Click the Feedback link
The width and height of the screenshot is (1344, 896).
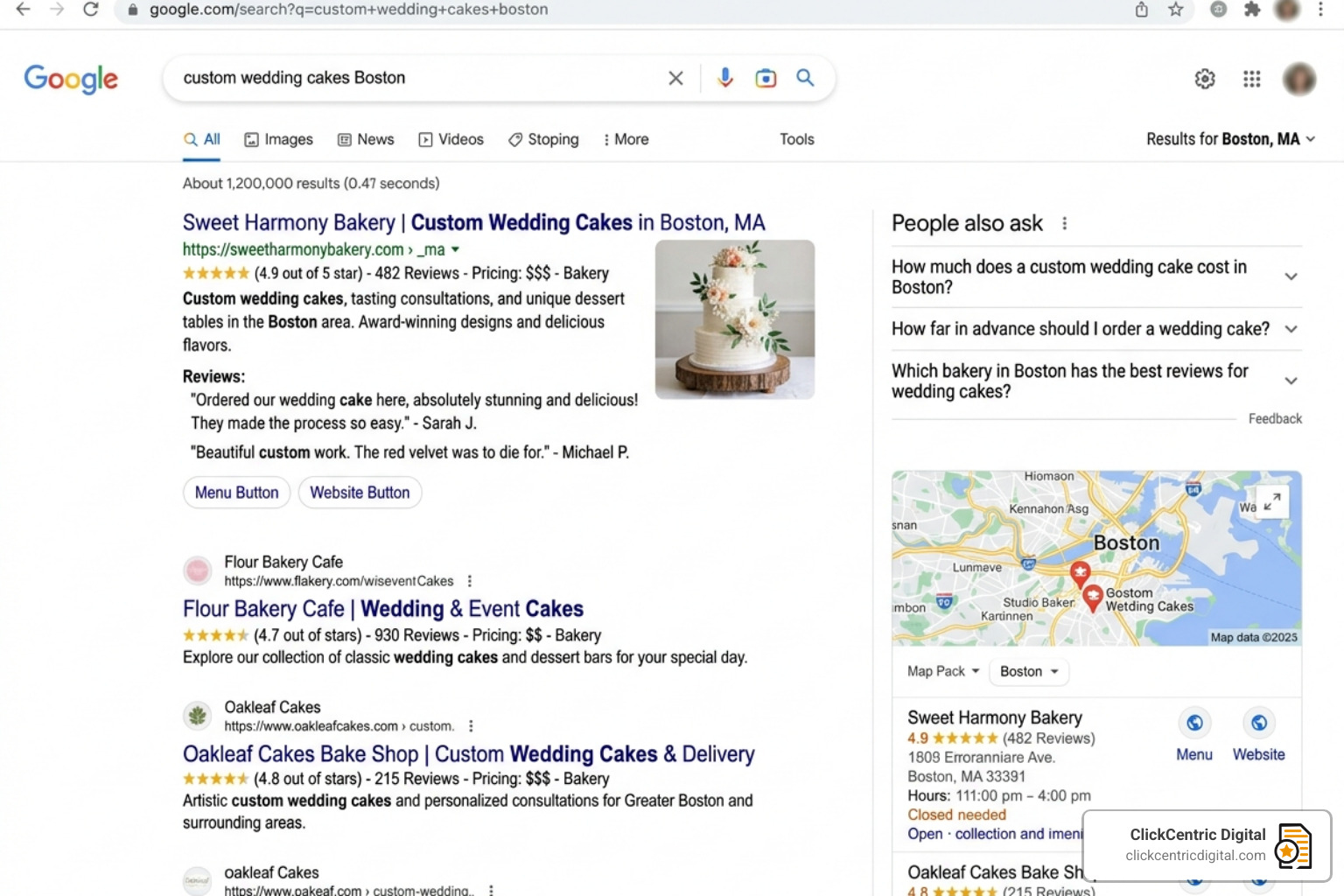pos(1275,419)
